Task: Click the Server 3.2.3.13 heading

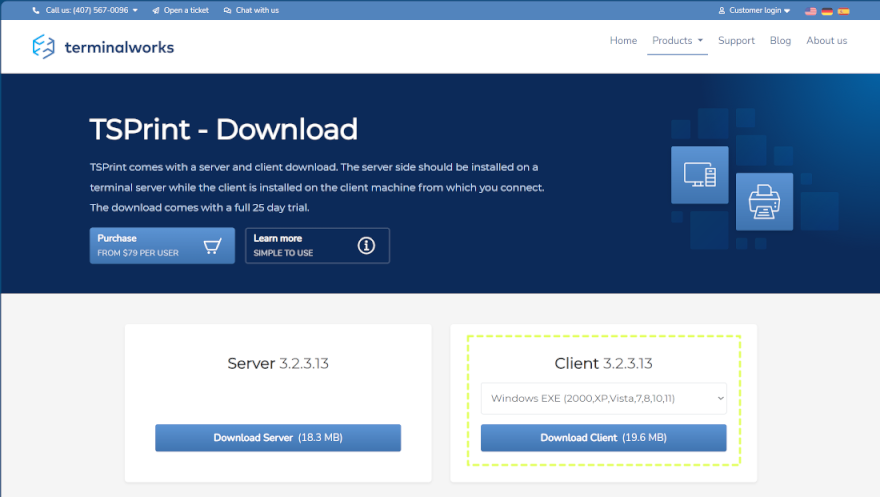Action: (x=278, y=363)
